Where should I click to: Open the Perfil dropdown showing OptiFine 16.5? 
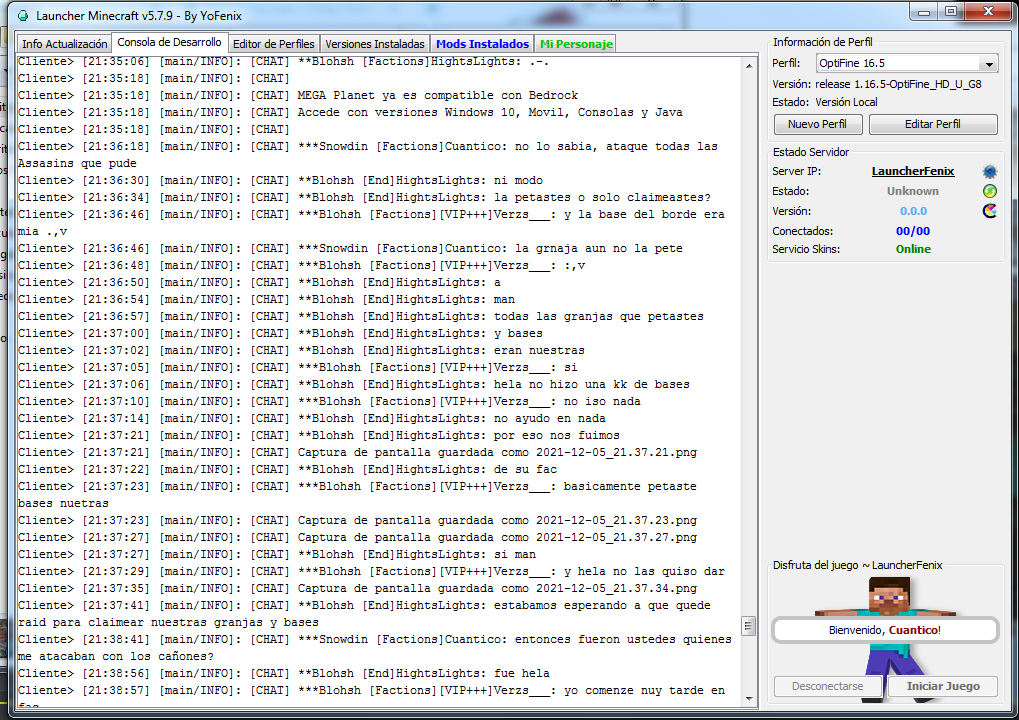[906, 64]
